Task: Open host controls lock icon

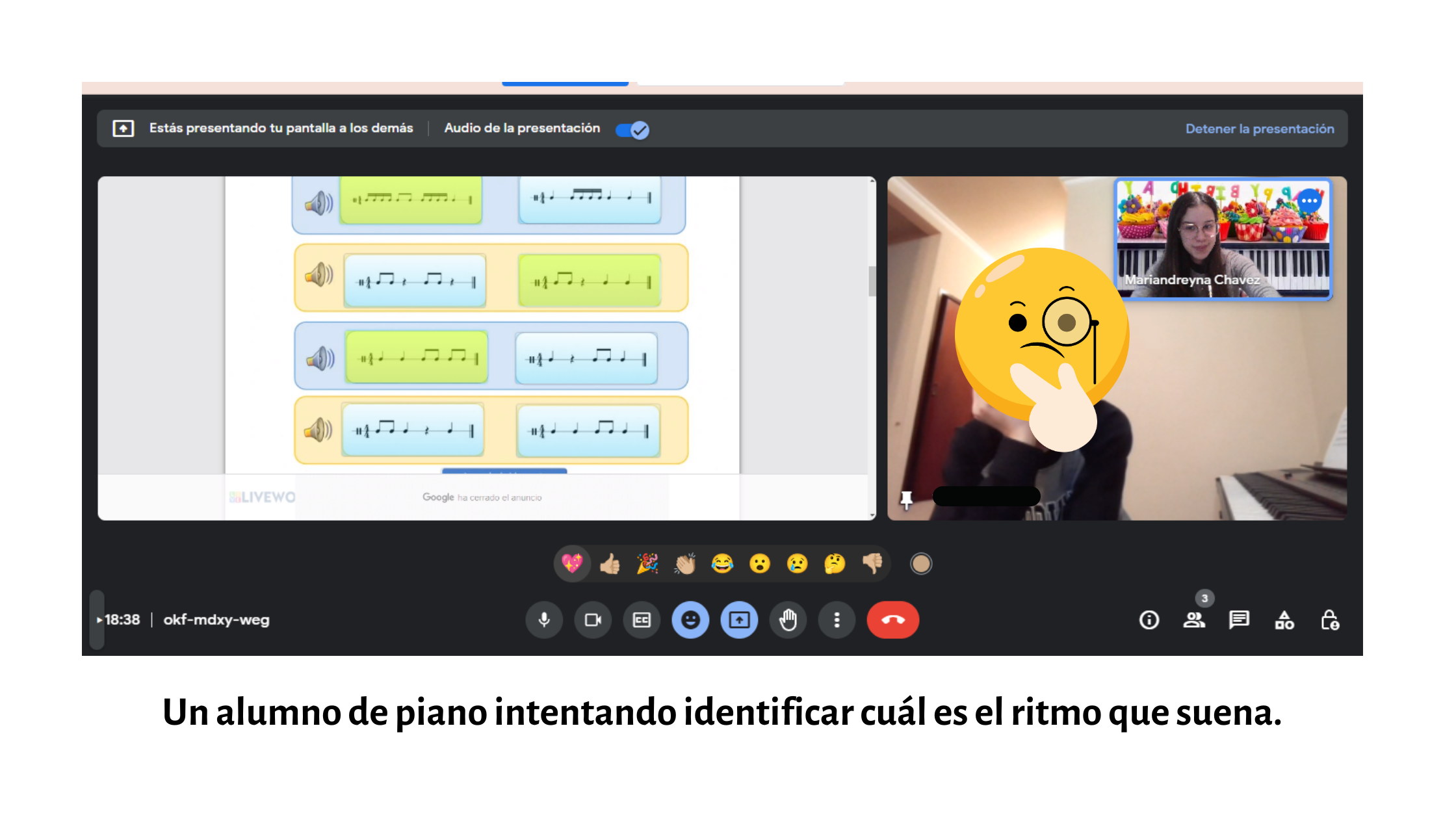Action: (x=1330, y=620)
